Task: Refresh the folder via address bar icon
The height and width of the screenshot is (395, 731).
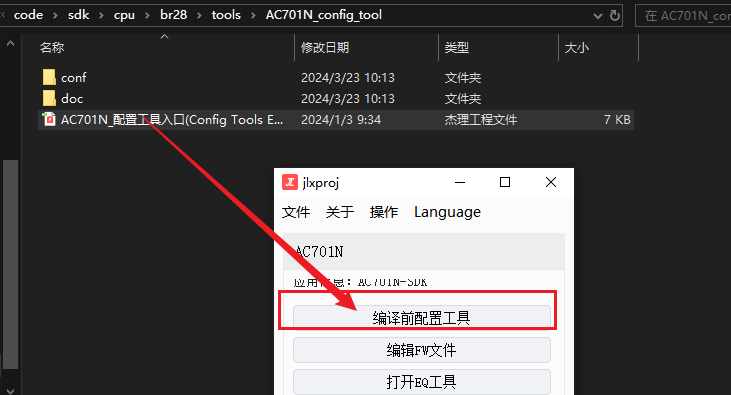Action: pyautogui.click(x=615, y=15)
